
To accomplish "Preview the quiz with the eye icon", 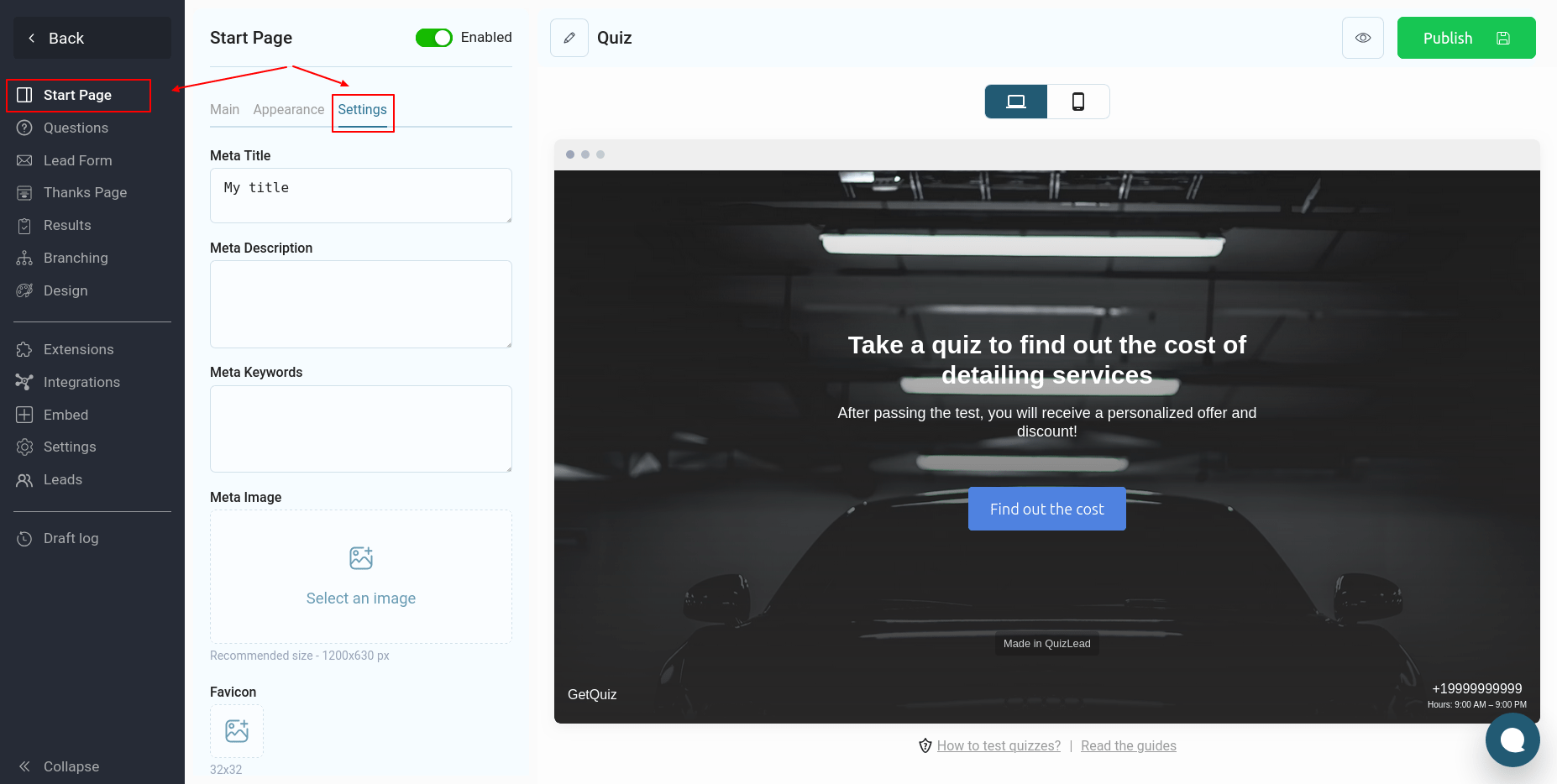I will [x=1363, y=38].
